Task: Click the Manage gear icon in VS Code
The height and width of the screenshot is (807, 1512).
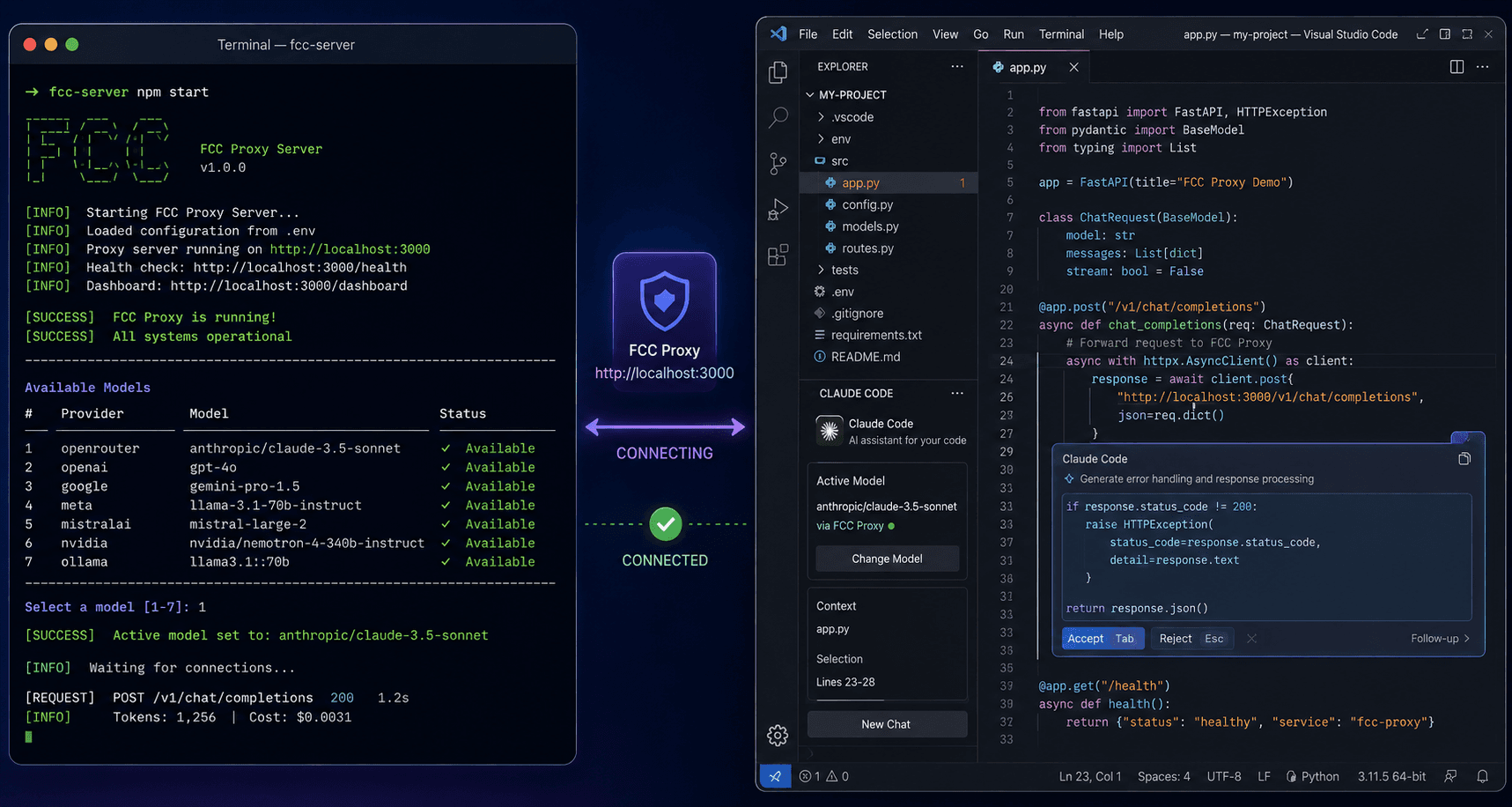Action: (778, 735)
